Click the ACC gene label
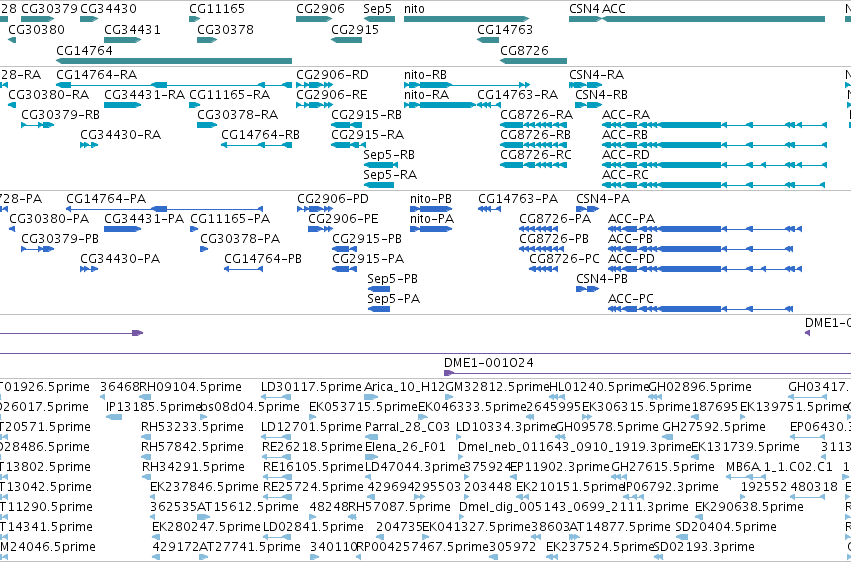 tap(614, 9)
